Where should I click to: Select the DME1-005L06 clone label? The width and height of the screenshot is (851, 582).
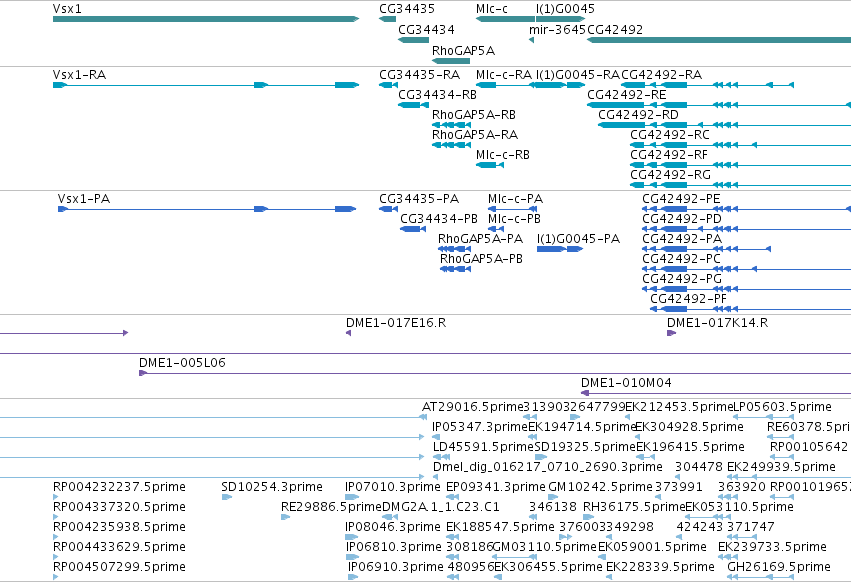point(182,363)
